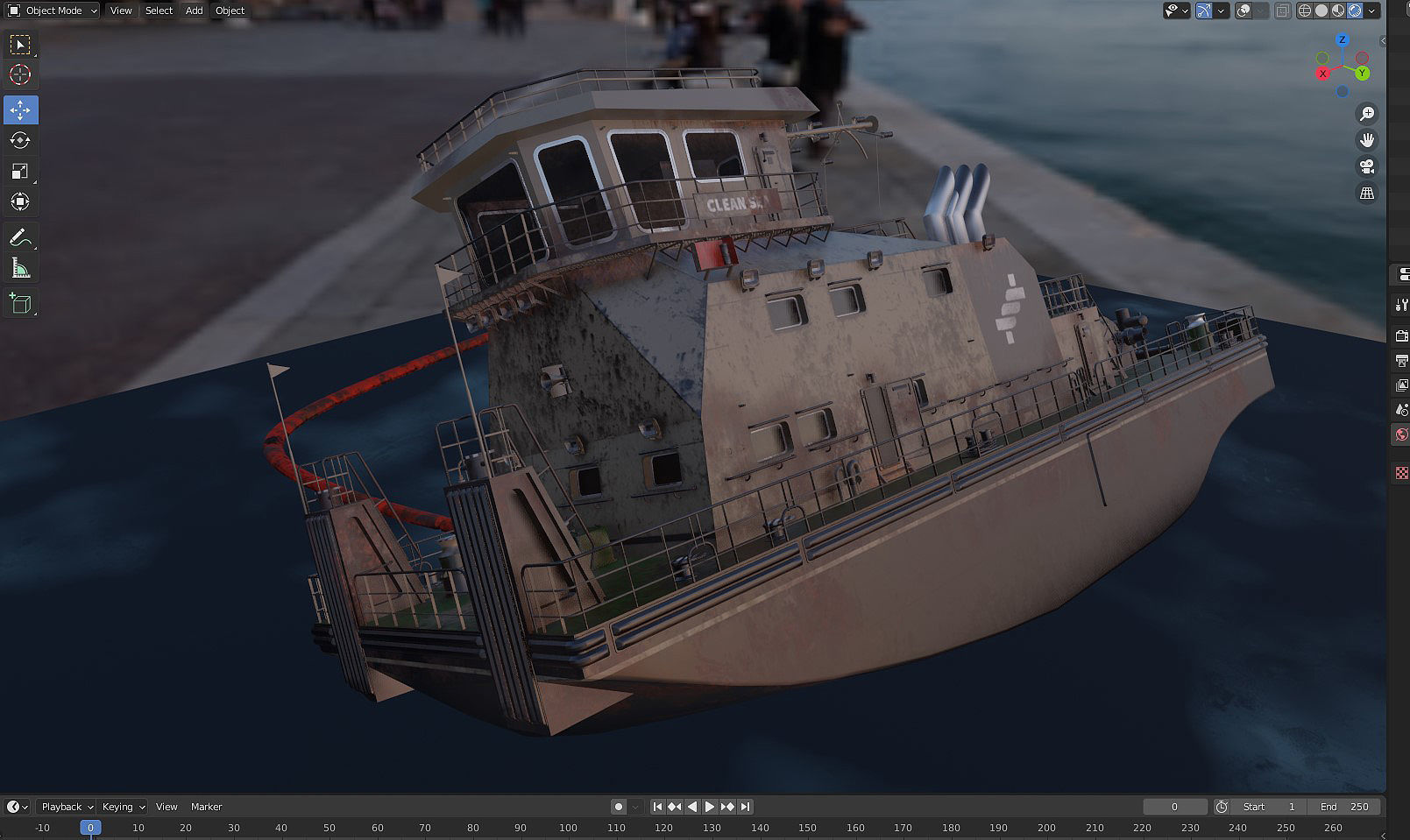This screenshot has width=1410, height=840.
Task: Toggle camera view with camera icon
Action: pos(1366,166)
